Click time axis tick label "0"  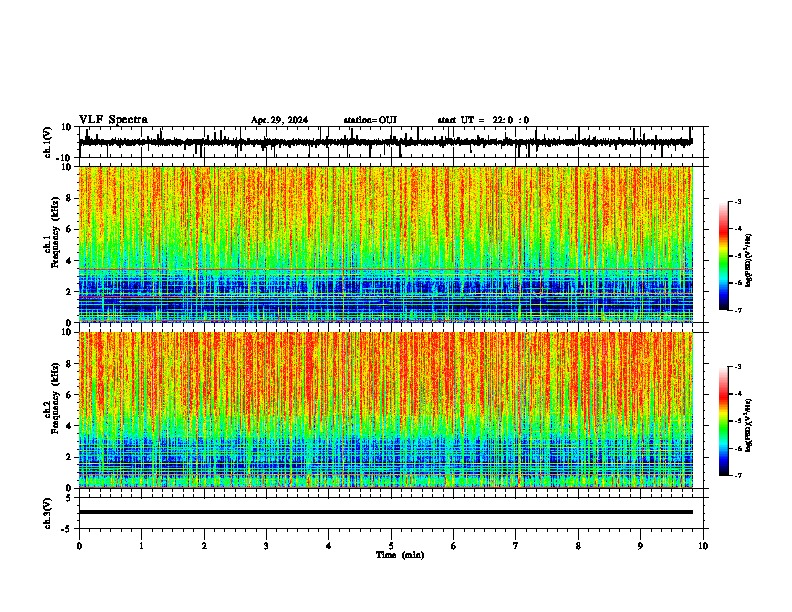[x=79, y=546]
